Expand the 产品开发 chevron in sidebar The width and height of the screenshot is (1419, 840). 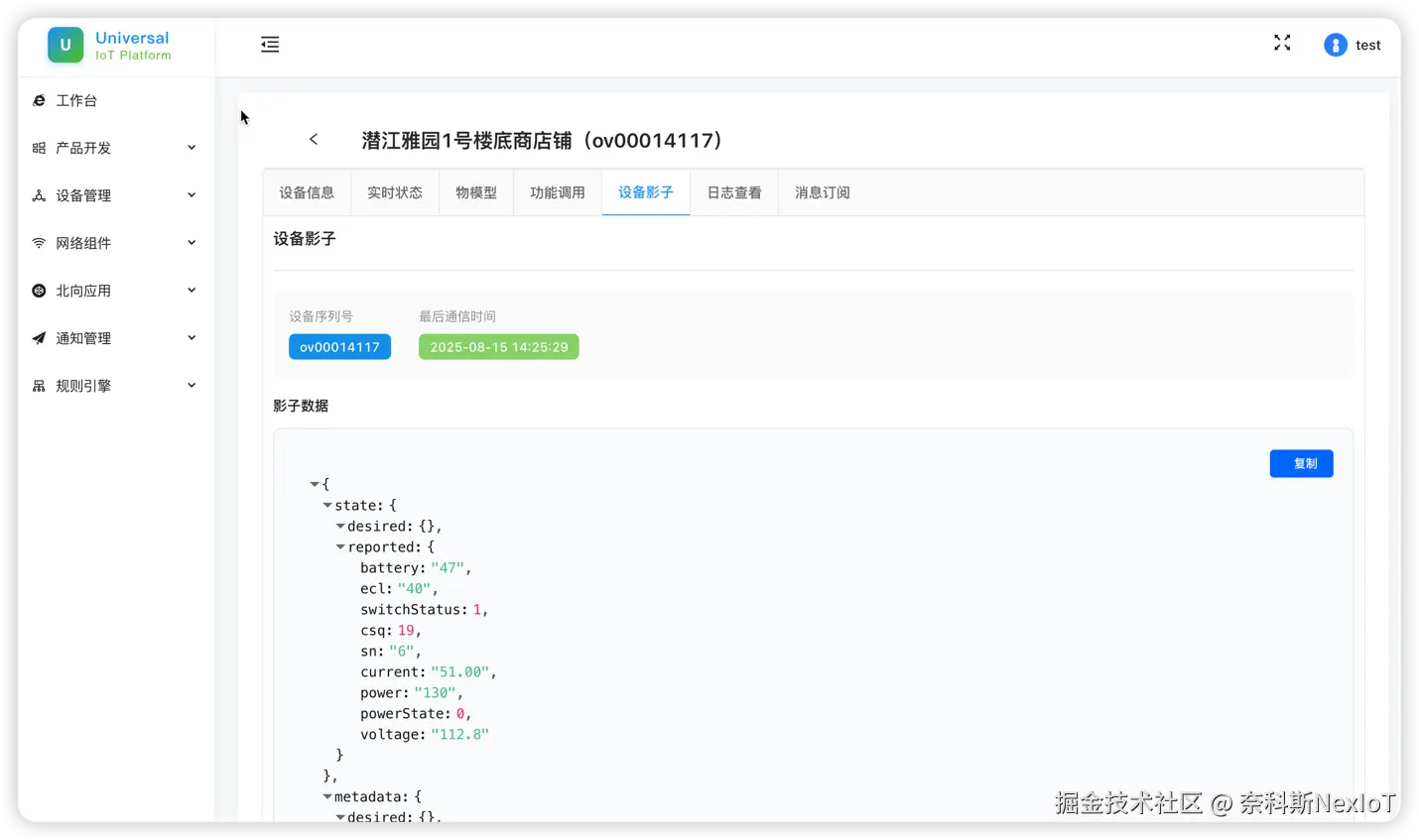coord(192,148)
